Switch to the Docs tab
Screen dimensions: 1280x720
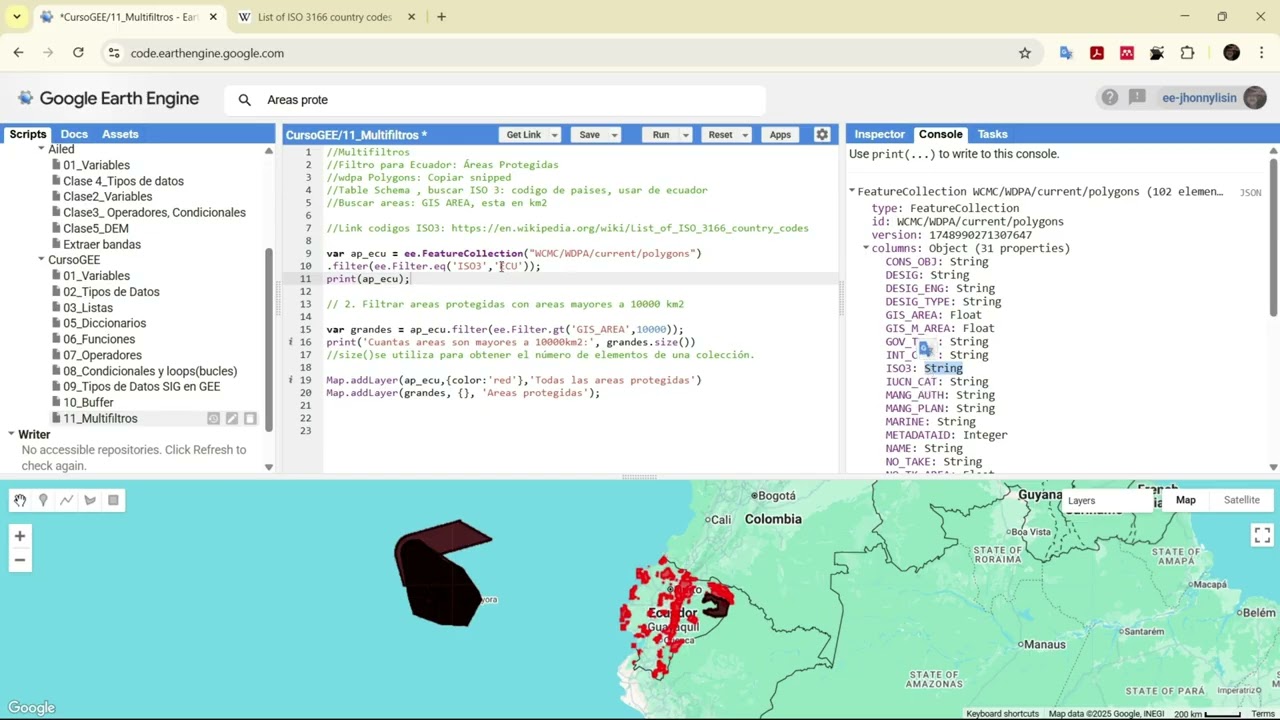74,134
